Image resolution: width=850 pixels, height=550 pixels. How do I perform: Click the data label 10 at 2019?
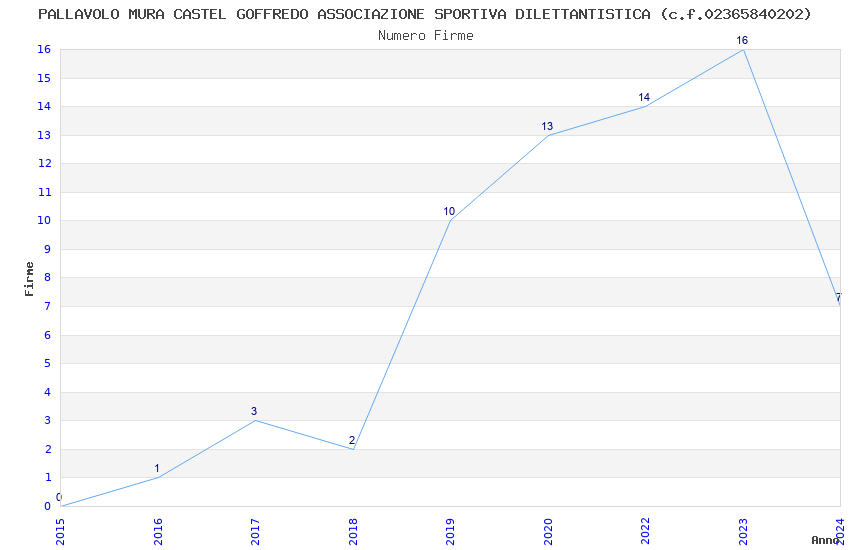click(x=449, y=211)
